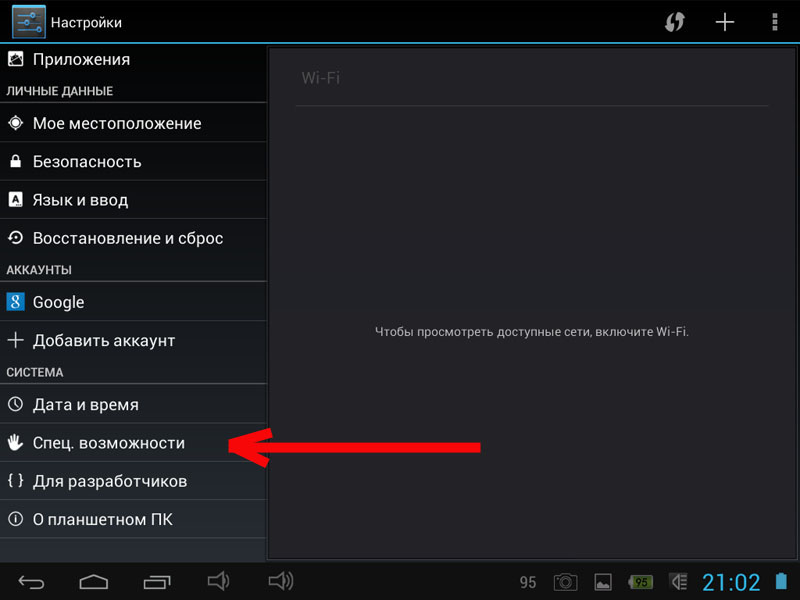This screenshot has height=600, width=800.
Task: Open Дата и время settings
Action: (85, 405)
